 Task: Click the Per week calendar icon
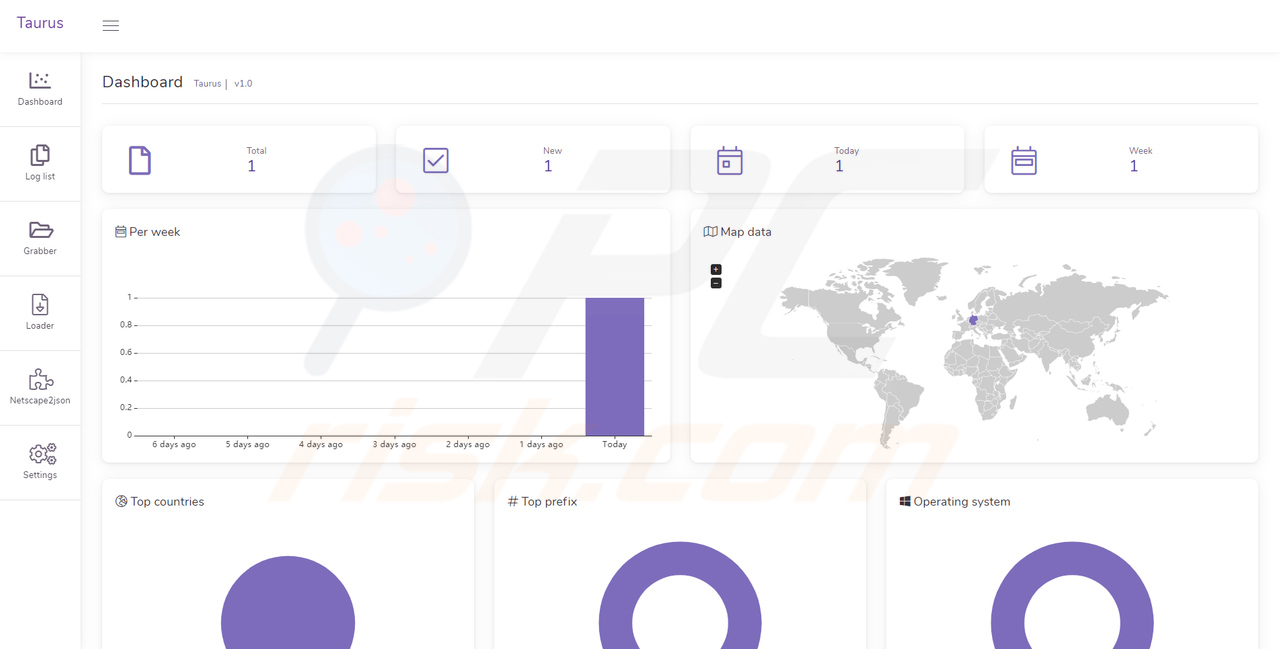pos(121,232)
